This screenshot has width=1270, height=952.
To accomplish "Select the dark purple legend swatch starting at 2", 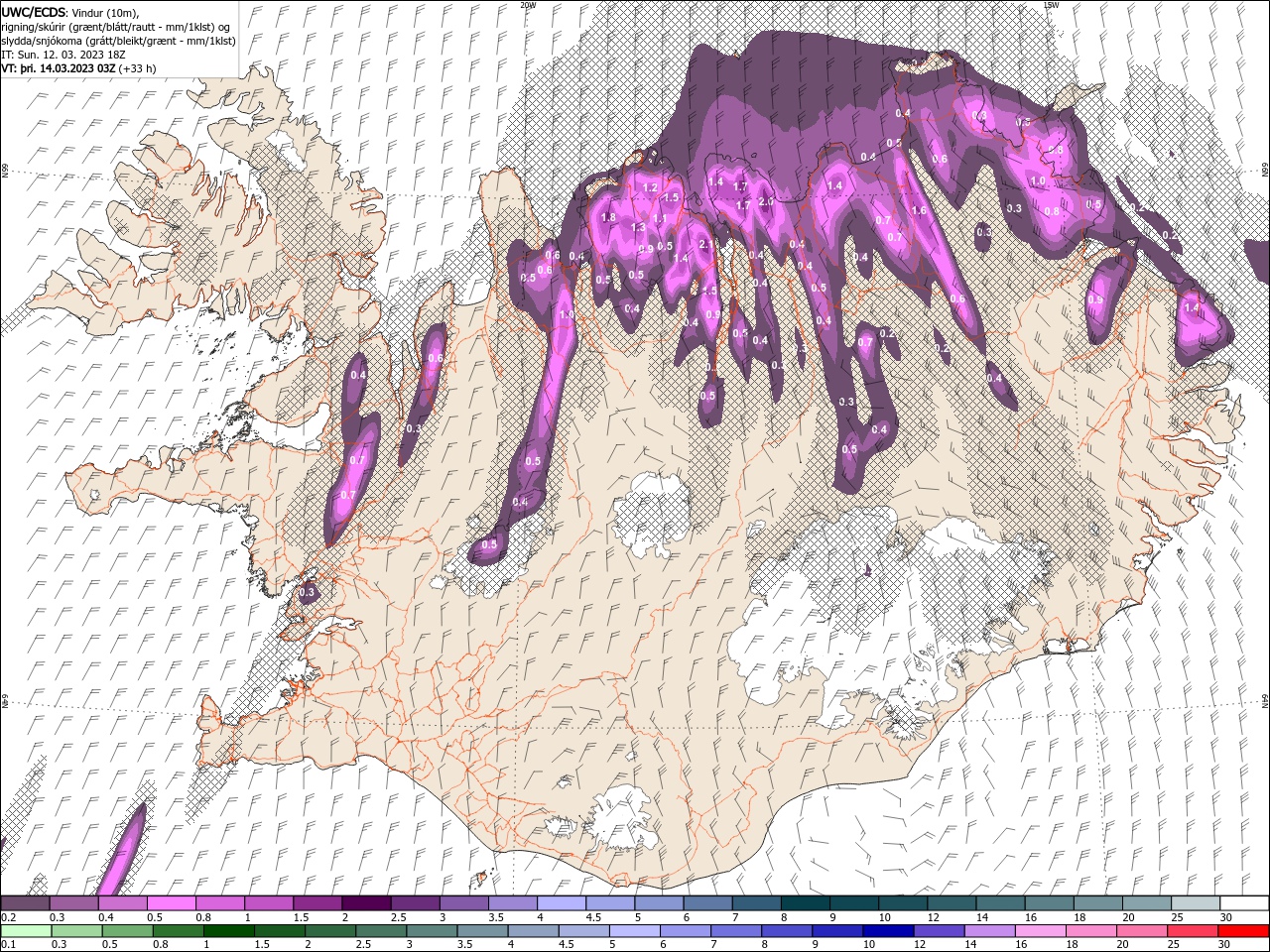I will click(x=365, y=902).
